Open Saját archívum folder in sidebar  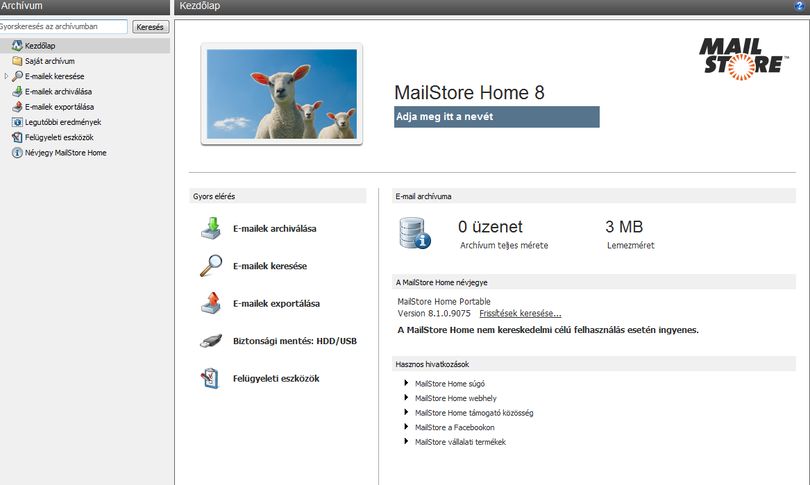[50, 61]
